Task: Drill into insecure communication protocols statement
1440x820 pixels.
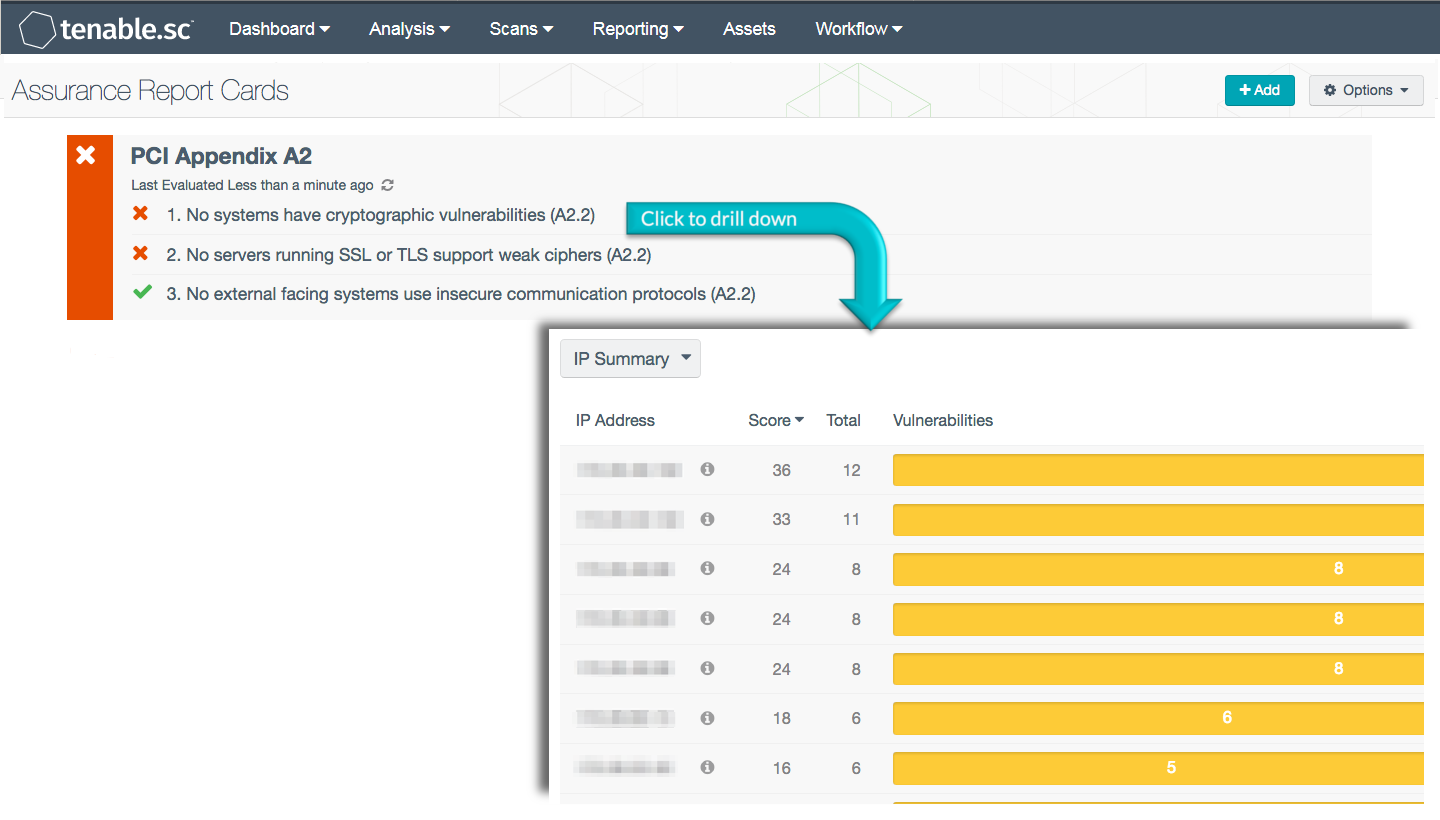Action: tap(460, 294)
